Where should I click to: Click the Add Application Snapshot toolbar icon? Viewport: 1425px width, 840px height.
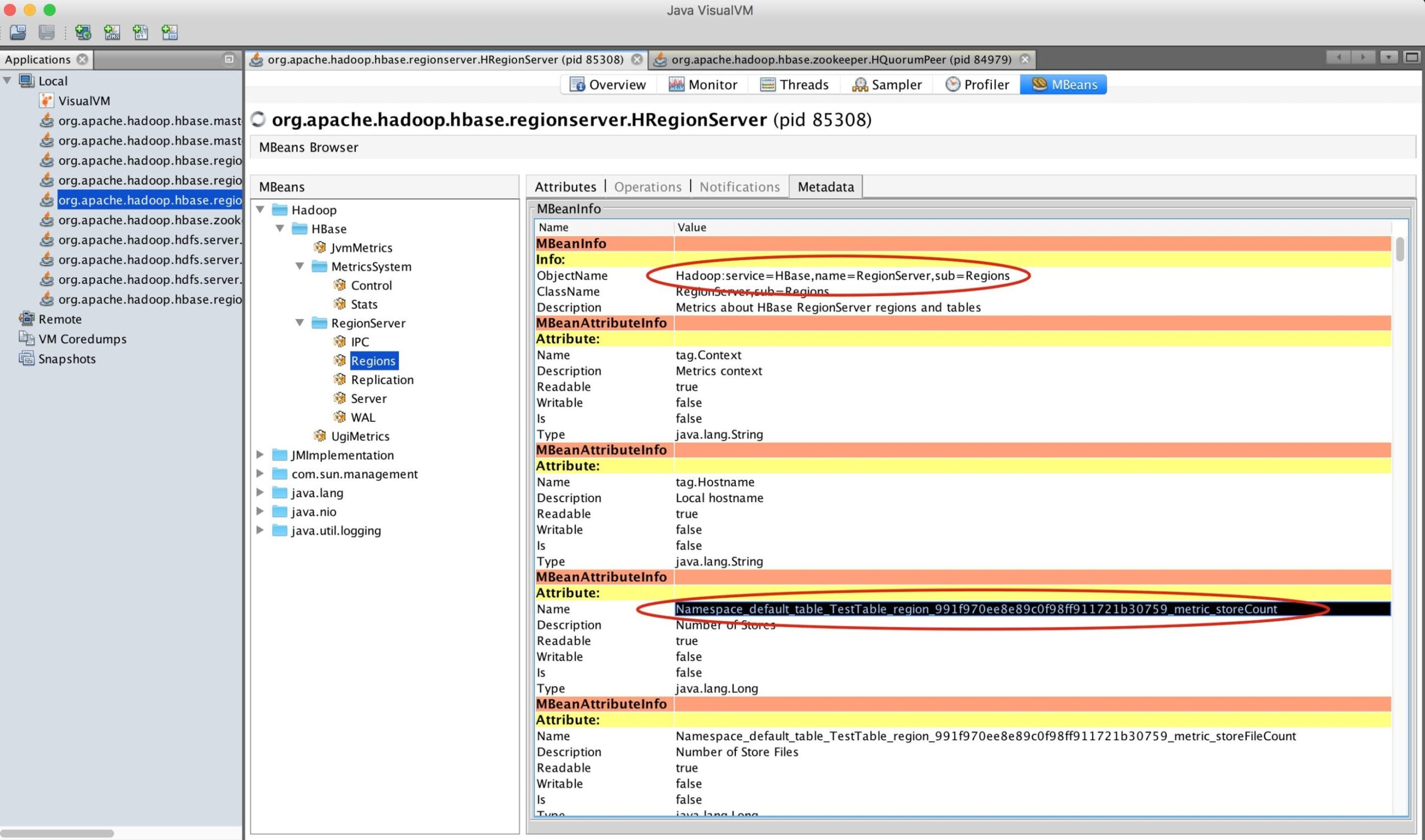coord(169,32)
